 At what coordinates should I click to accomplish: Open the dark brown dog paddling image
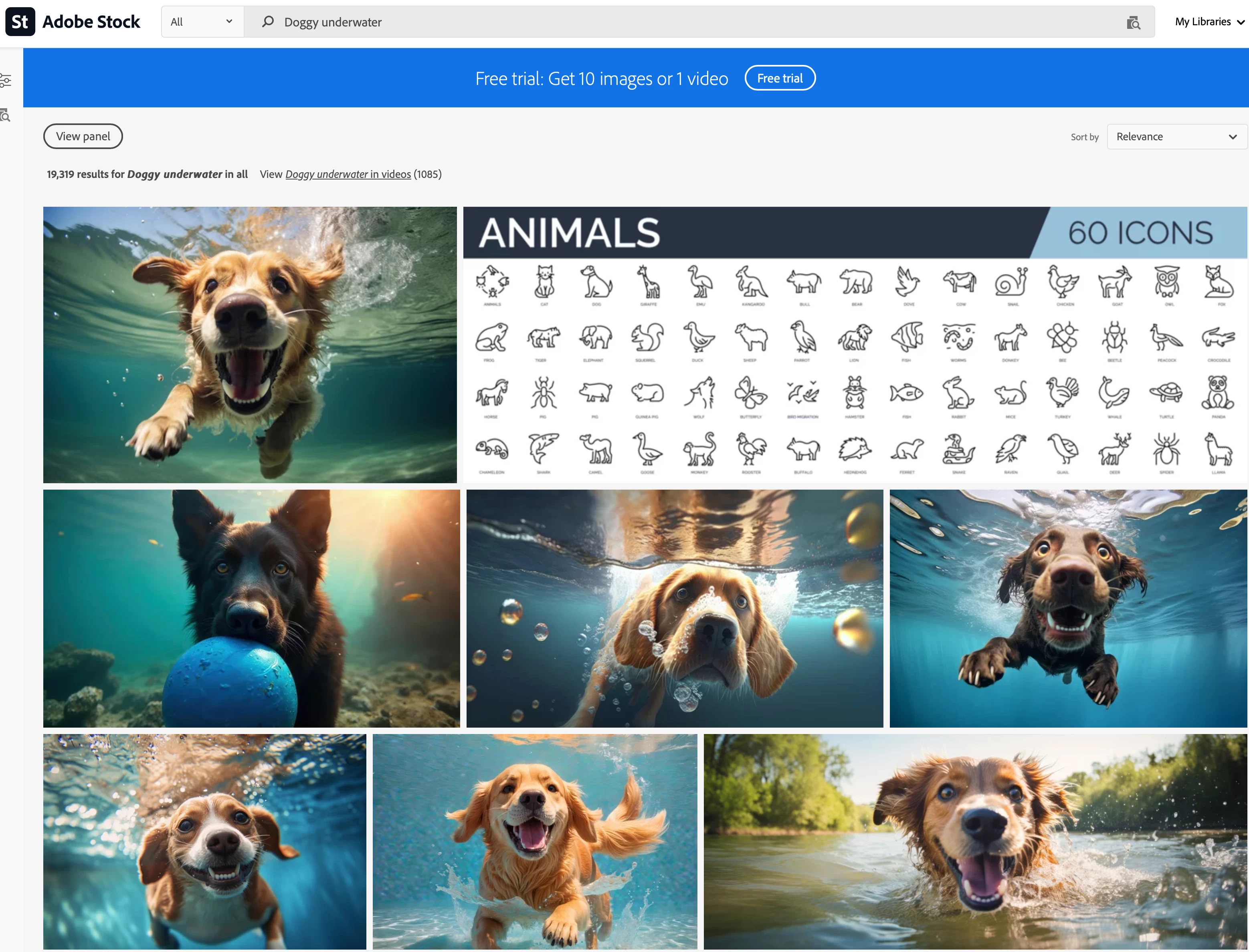[x=1067, y=608]
